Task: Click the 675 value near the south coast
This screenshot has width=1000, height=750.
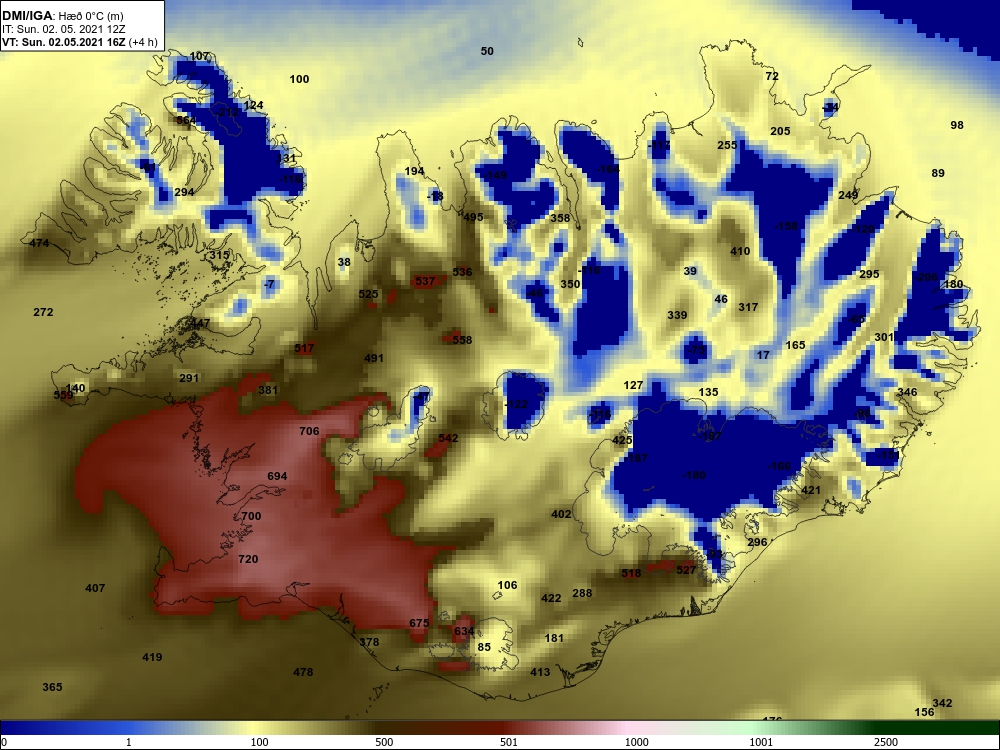Action: pyautogui.click(x=419, y=624)
